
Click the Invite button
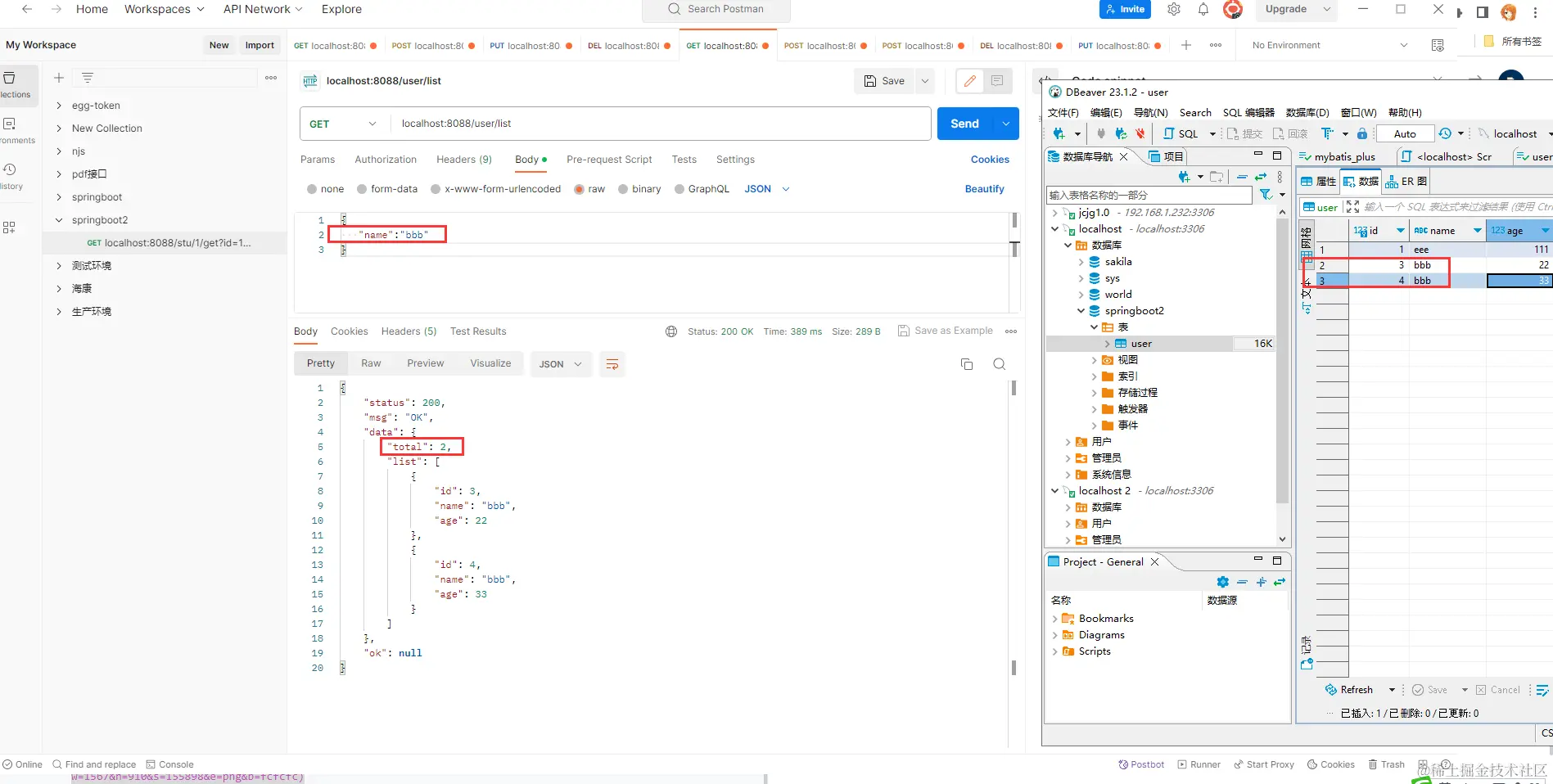pyautogui.click(x=1125, y=9)
